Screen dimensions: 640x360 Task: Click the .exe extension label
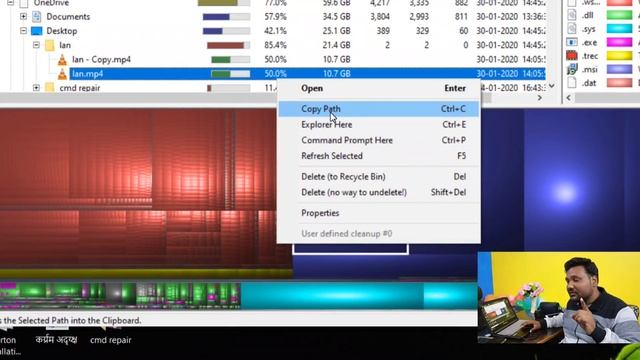click(590, 42)
